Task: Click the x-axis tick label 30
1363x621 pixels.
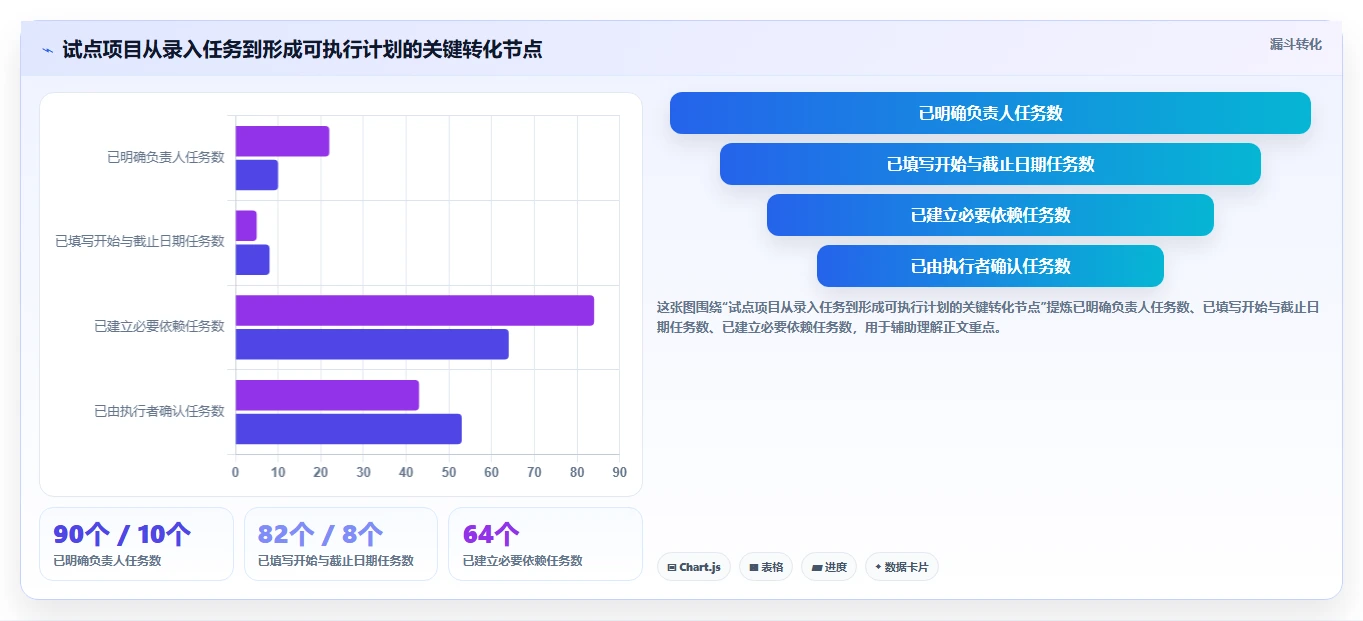Action: pyautogui.click(x=363, y=472)
